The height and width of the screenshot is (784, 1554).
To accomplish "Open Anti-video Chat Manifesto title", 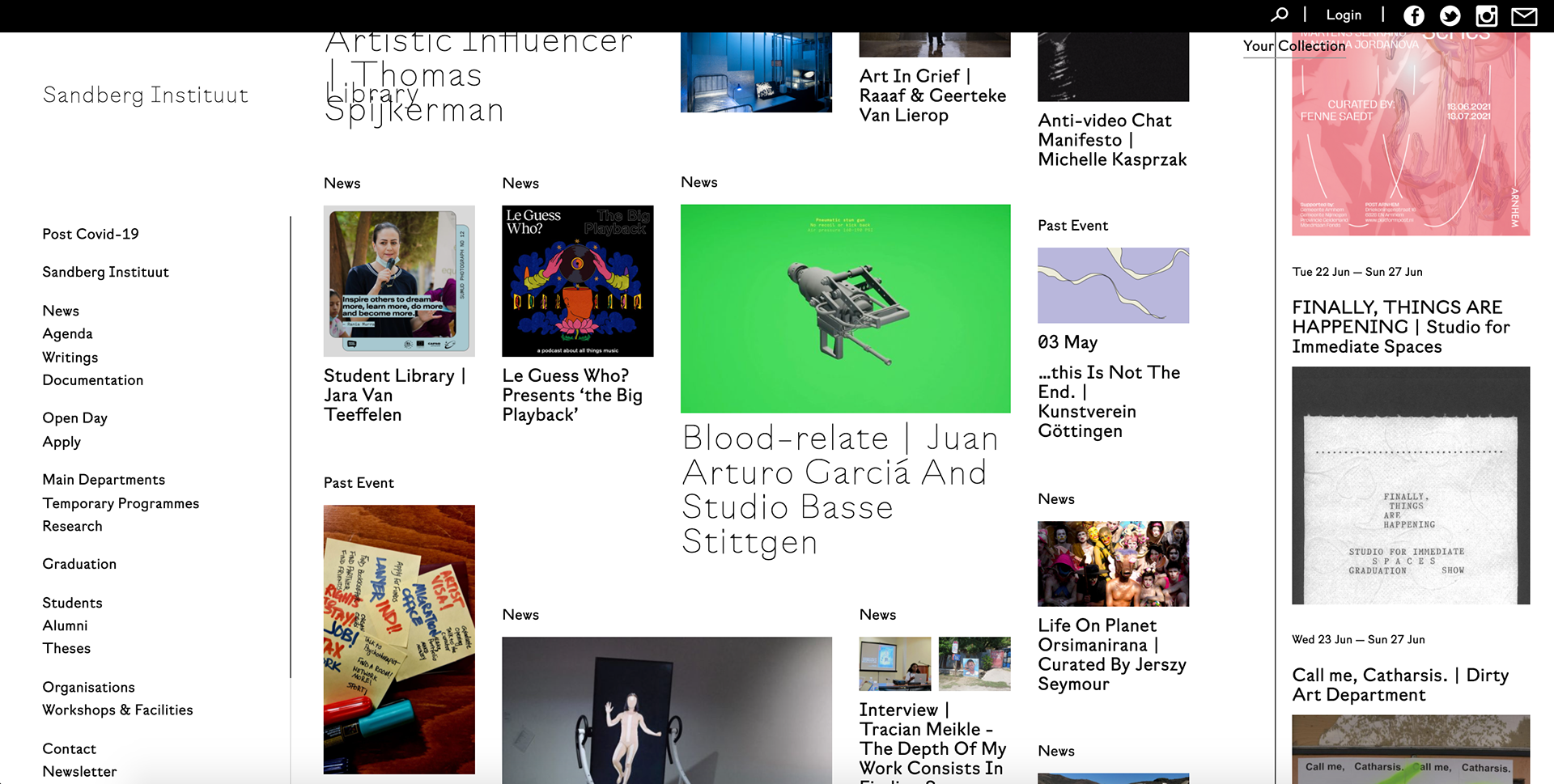I will click(1112, 140).
